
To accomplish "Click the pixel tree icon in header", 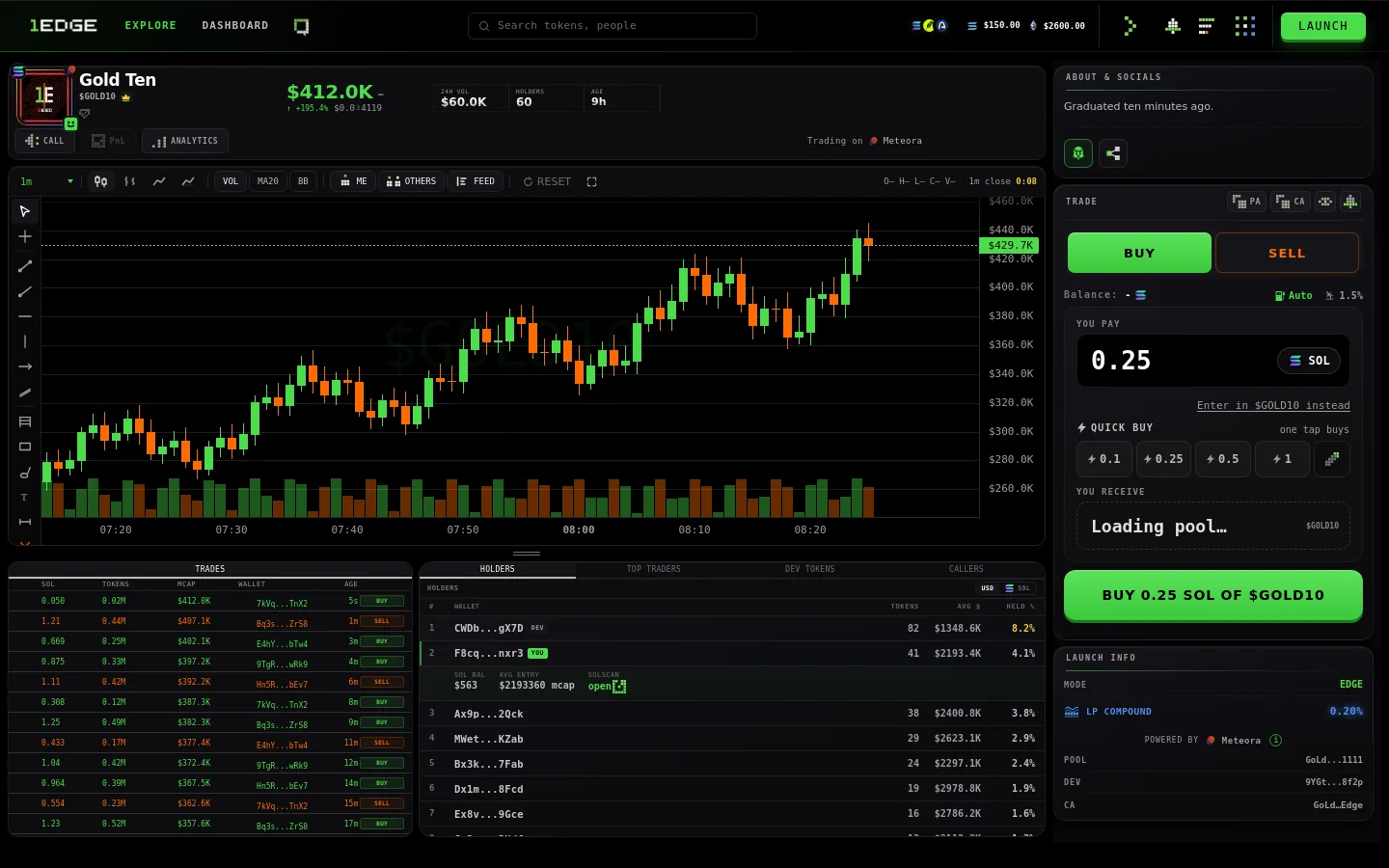I will [x=1172, y=26].
